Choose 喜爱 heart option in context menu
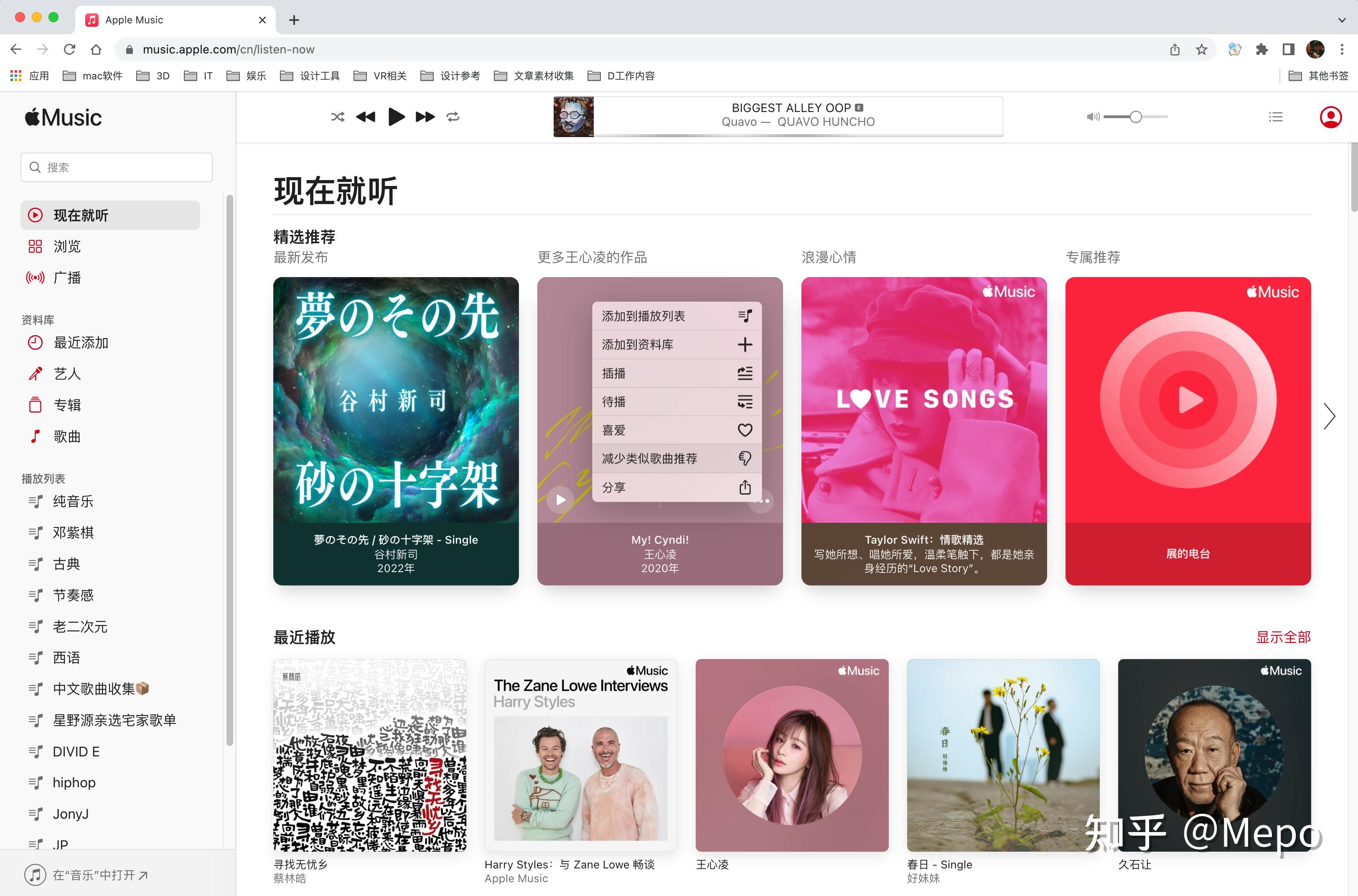Viewport: 1358px width, 896px height. pyautogui.click(x=677, y=430)
